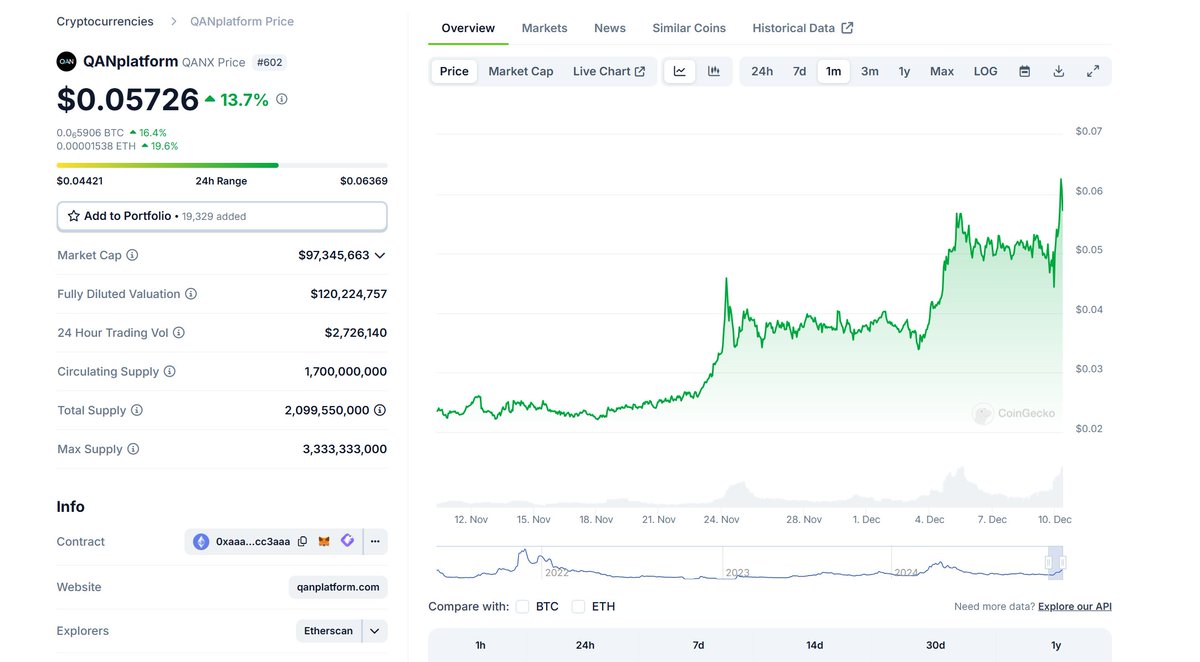Image resolution: width=1200 pixels, height=662 pixels.
Task: Open the News tab
Action: pos(610,28)
